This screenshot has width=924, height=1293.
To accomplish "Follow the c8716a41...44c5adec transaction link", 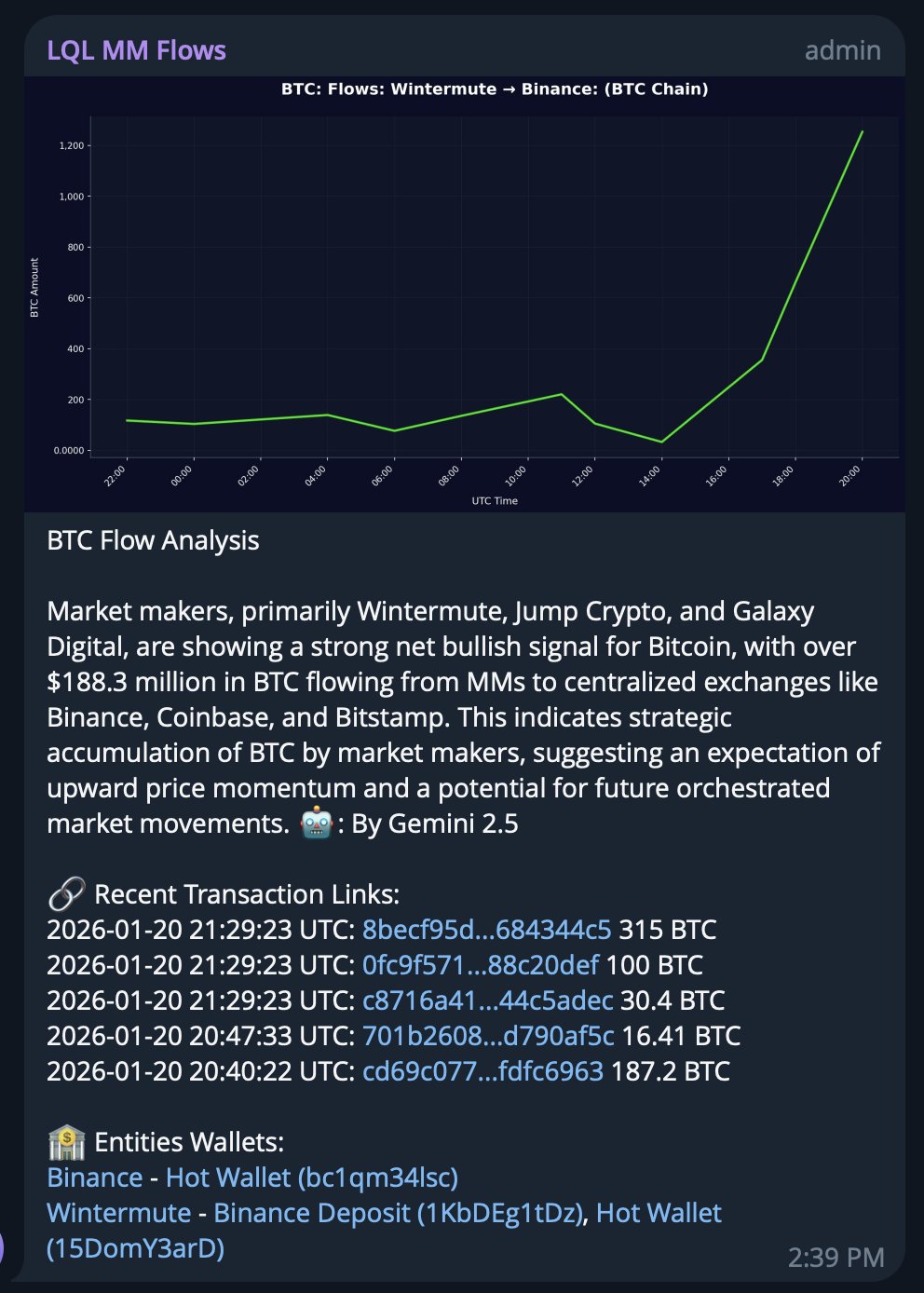I will pyautogui.click(x=487, y=1000).
